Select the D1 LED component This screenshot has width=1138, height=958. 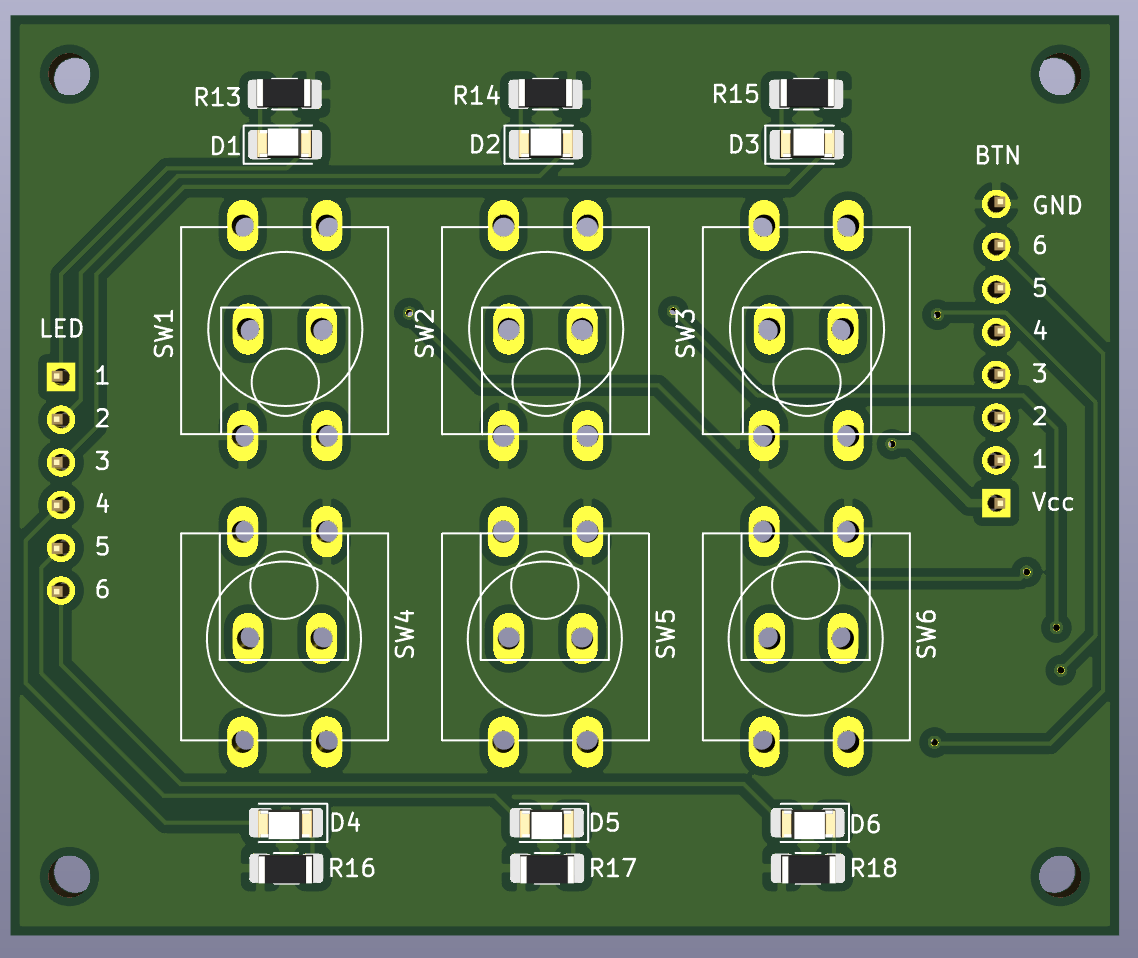(x=284, y=144)
